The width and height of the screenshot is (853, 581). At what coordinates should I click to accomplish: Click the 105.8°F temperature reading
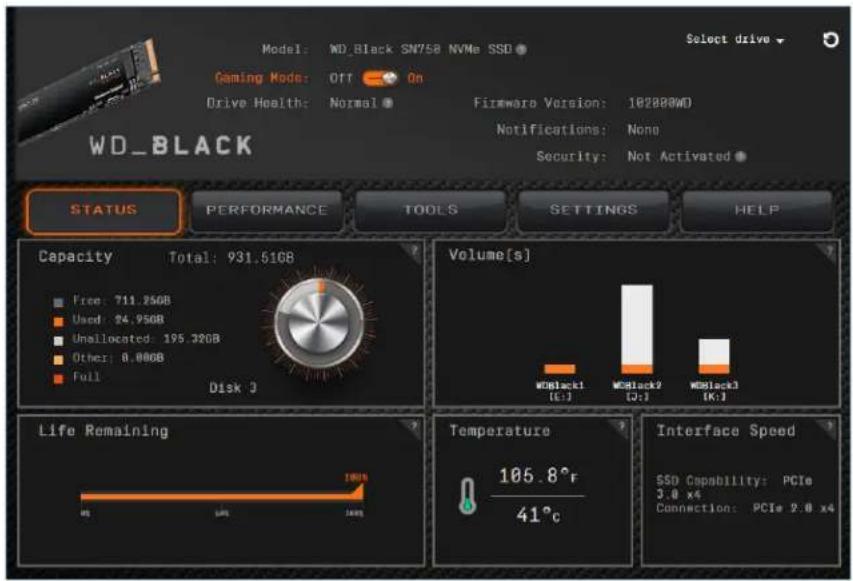coord(539,476)
